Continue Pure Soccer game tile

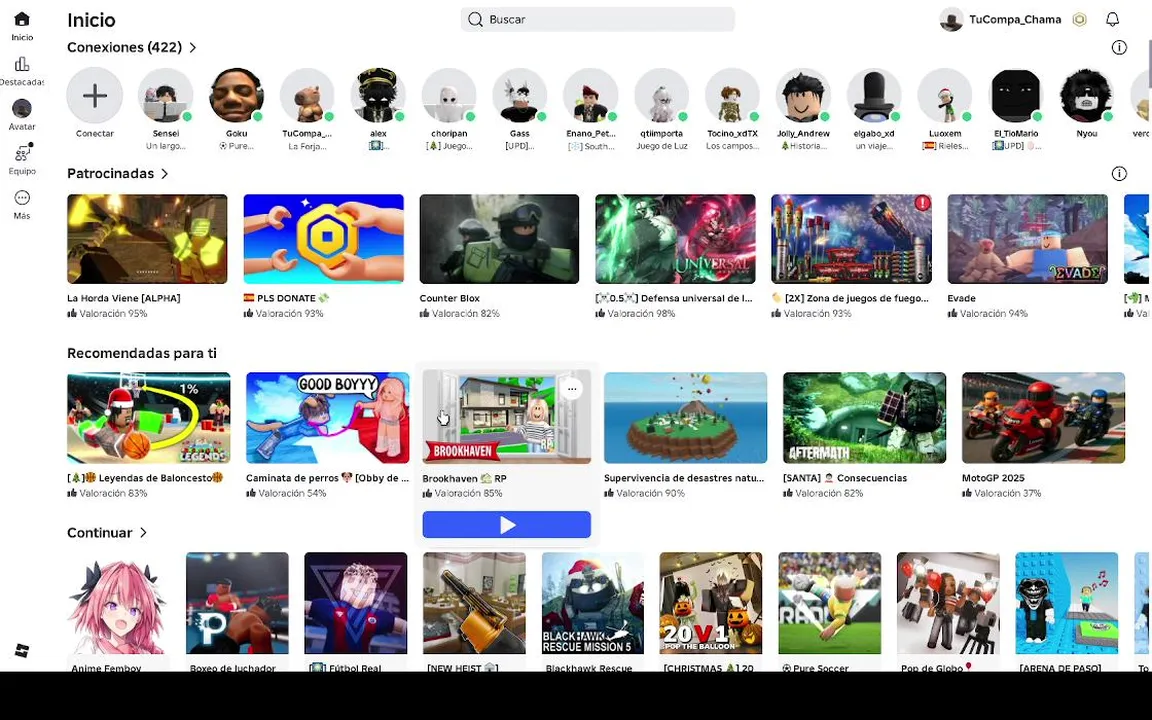[x=829, y=603]
